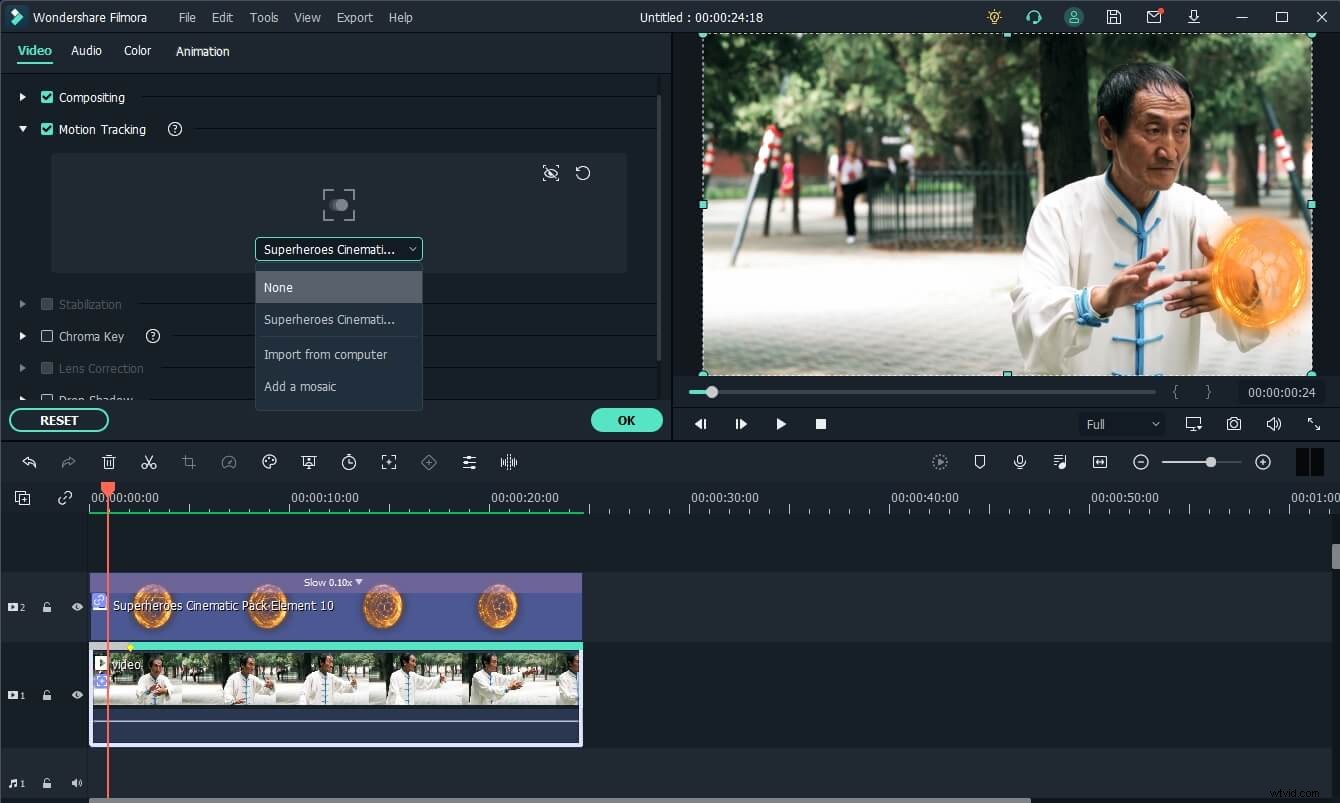
Task: Open the Full preview quality dropdown
Action: pos(1122,424)
